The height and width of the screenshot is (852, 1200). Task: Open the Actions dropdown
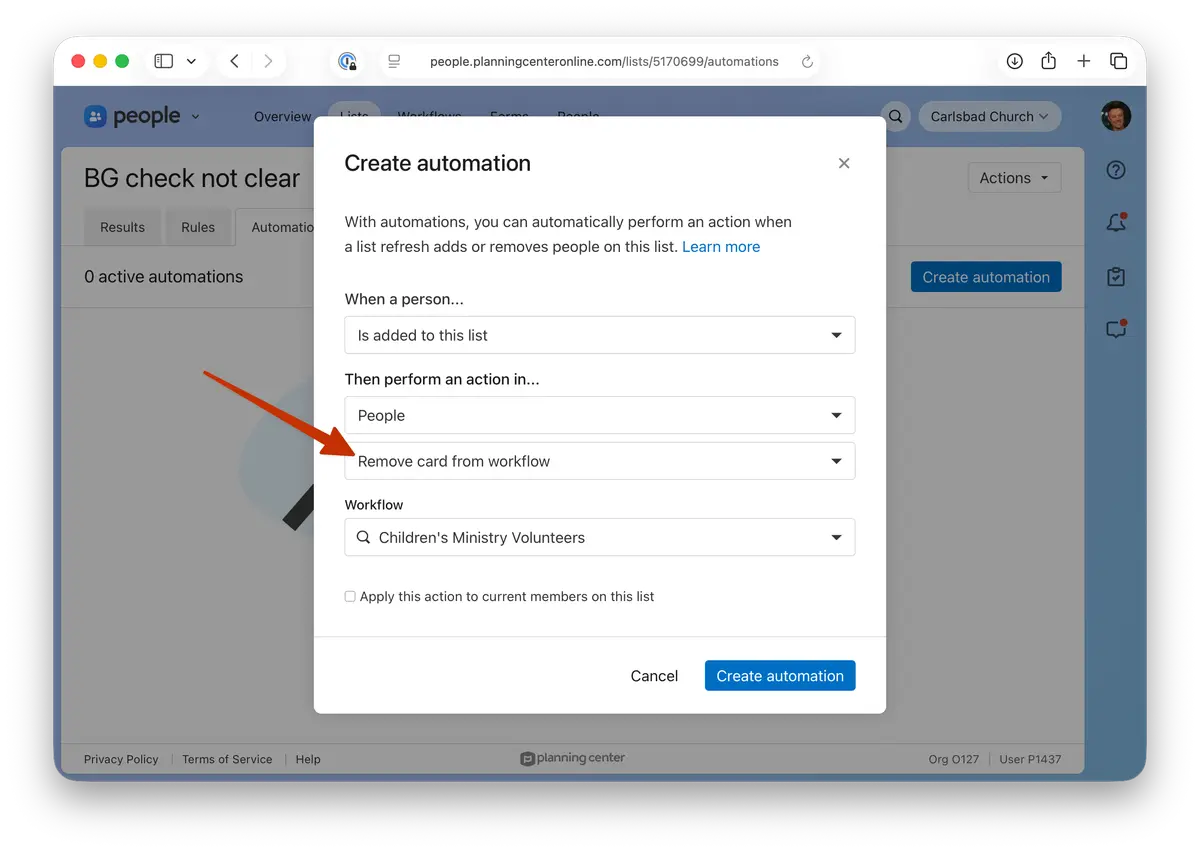(x=1014, y=178)
